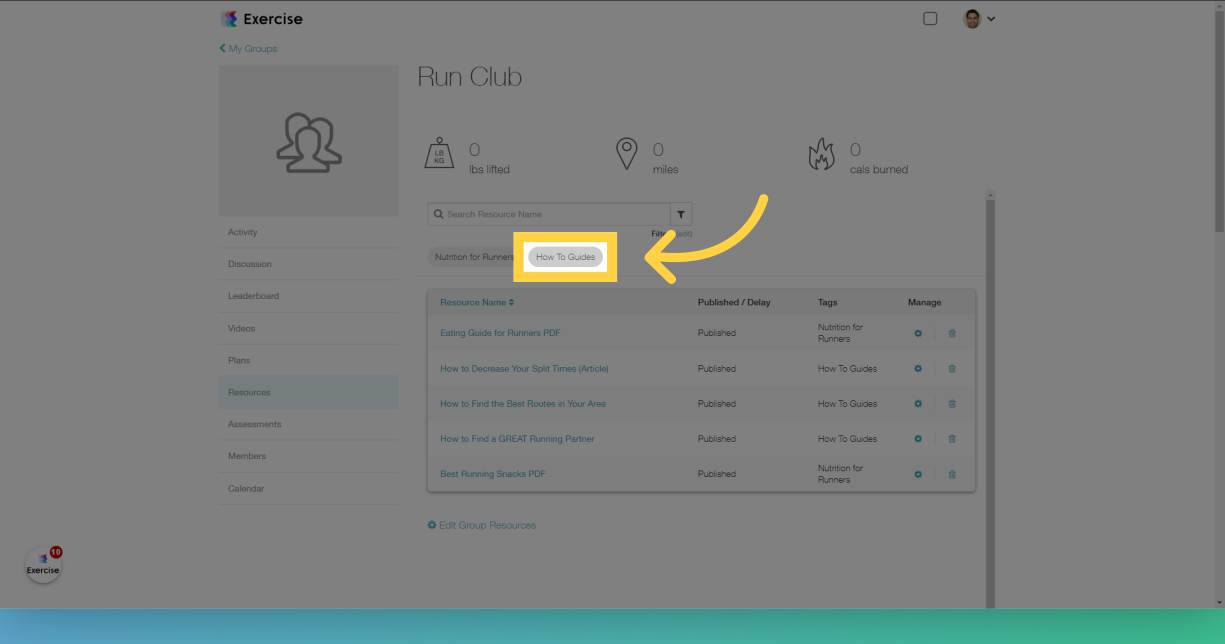Open the Assessments tab in sidebar
Screen dimensions: 1225x644
(x=309, y=424)
